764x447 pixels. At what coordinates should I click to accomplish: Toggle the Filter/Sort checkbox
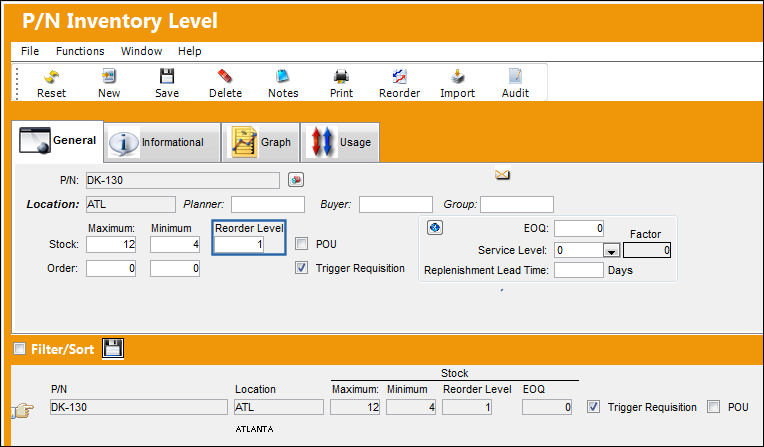[19, 349]
